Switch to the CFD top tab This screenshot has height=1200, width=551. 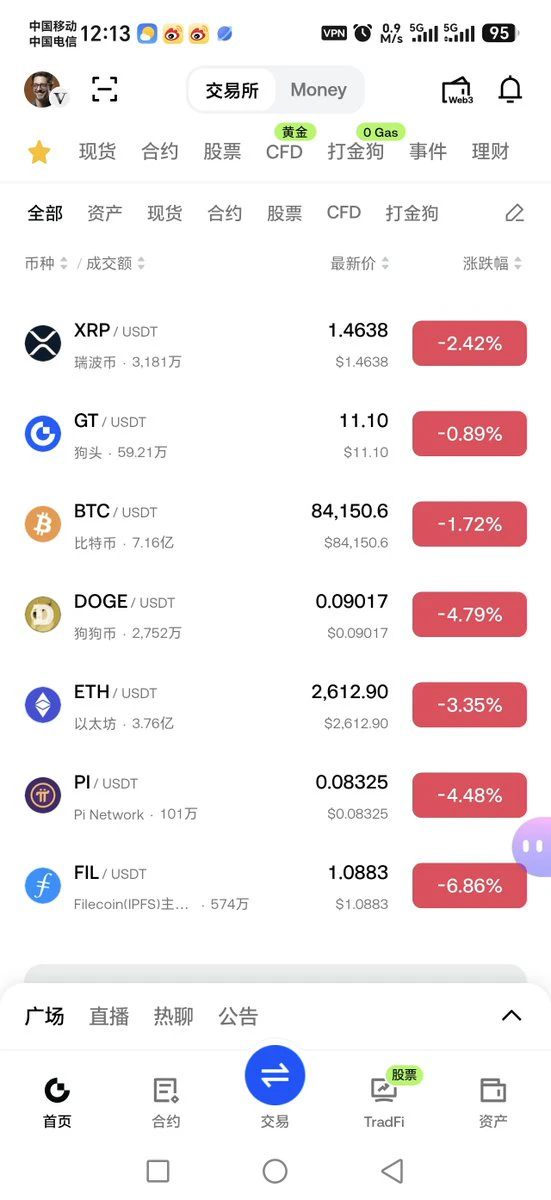click(284, 152)
